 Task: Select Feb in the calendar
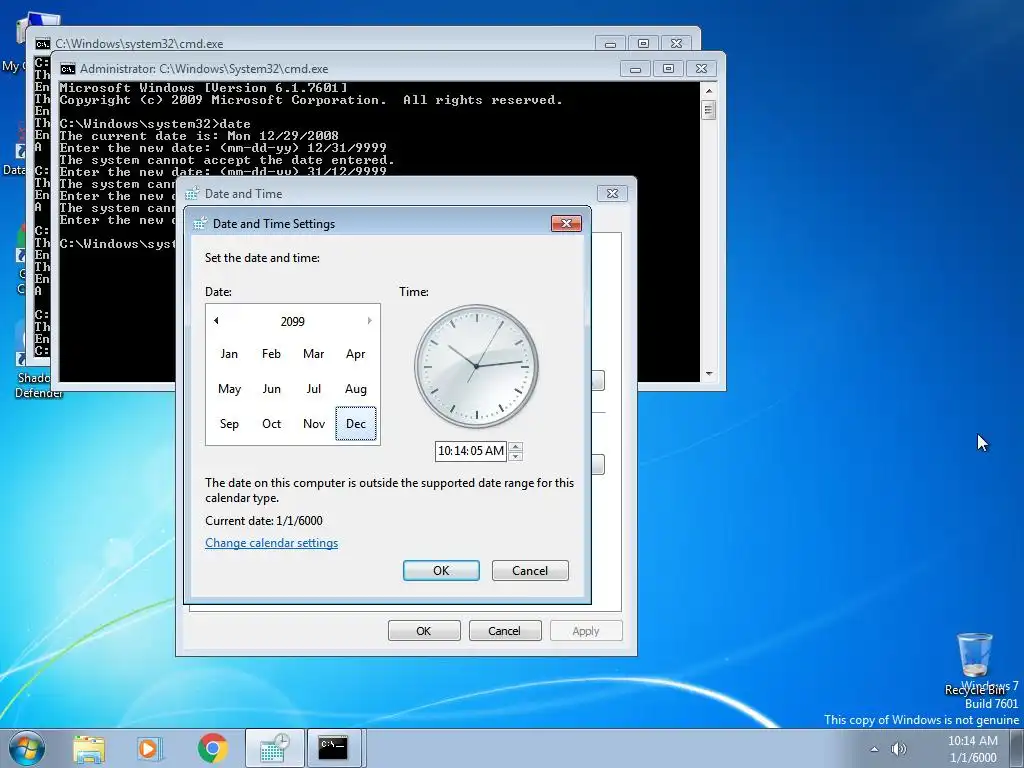(x=271, y=354)
